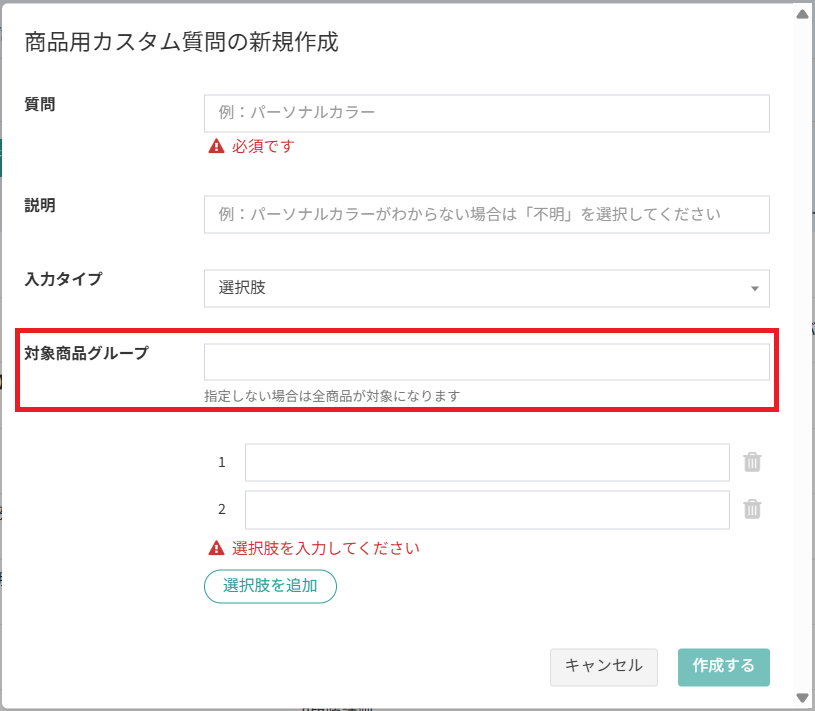Viewport: 815px width, 711px height.
Task: Click the trash icon for choice 2
Action: [x=753, y=509]
